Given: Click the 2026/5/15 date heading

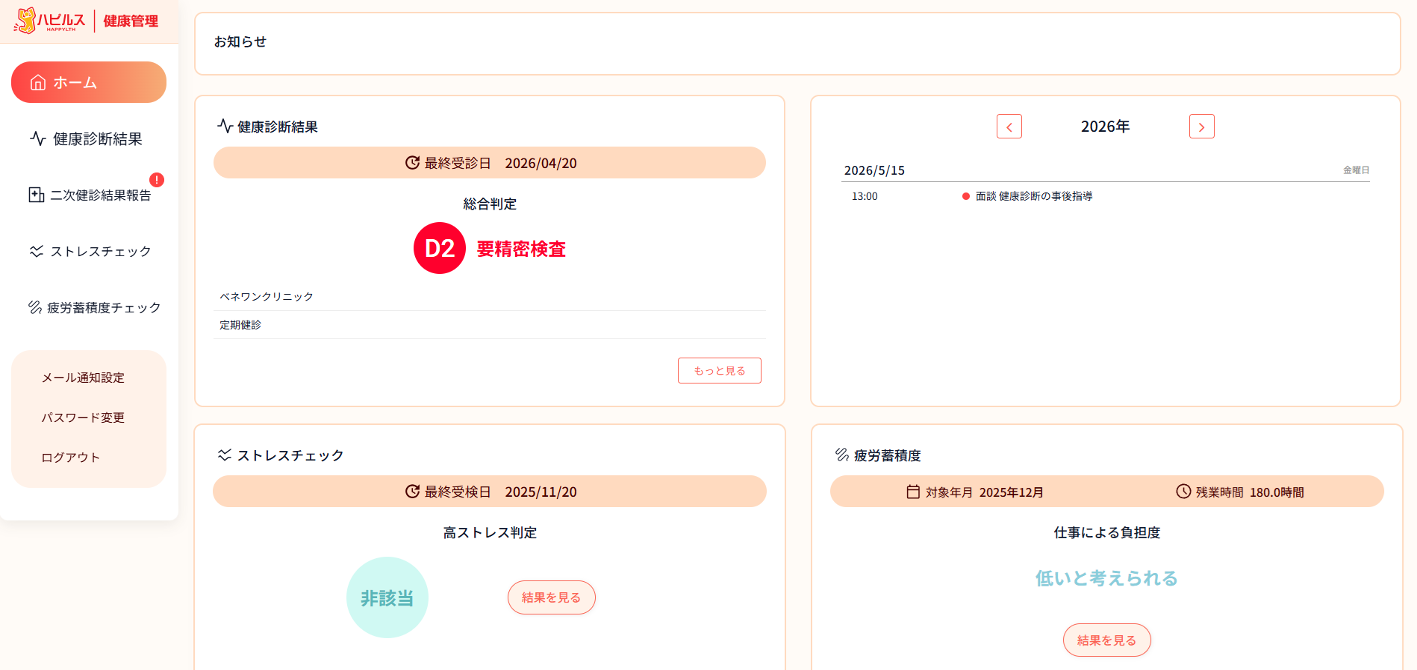Looking at the screenshot, I should point(874,170).
